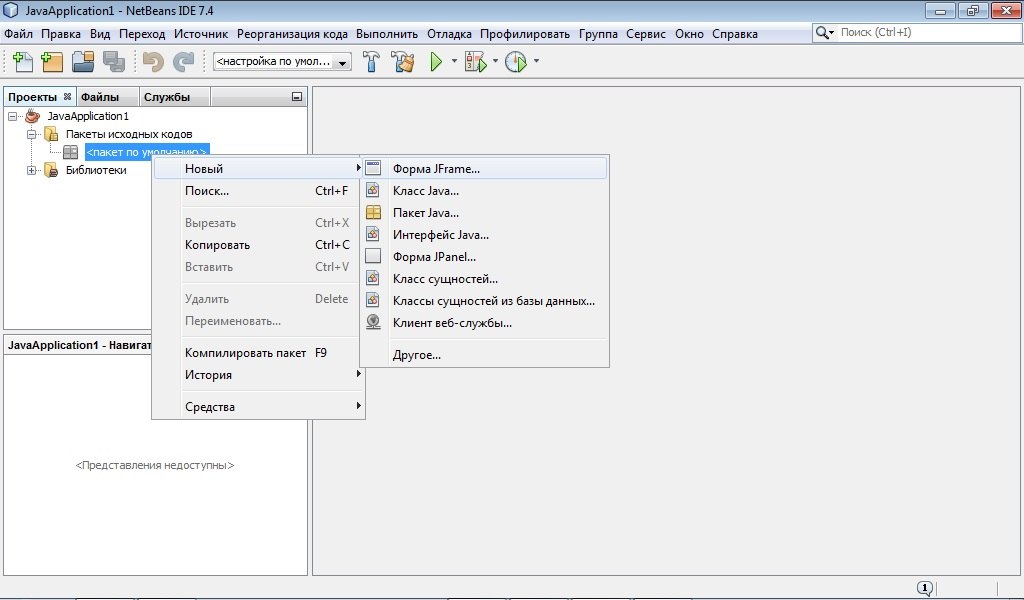Open the Справка menu

pos(735,34)
